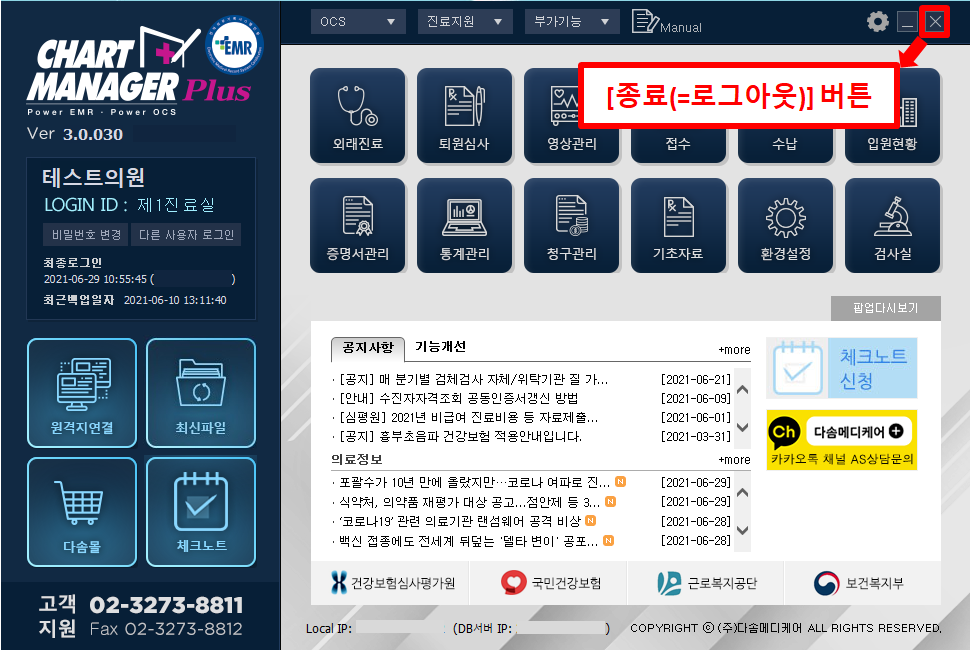
Task: Switch to the 기능개선 tab
Action: [440, 347]
